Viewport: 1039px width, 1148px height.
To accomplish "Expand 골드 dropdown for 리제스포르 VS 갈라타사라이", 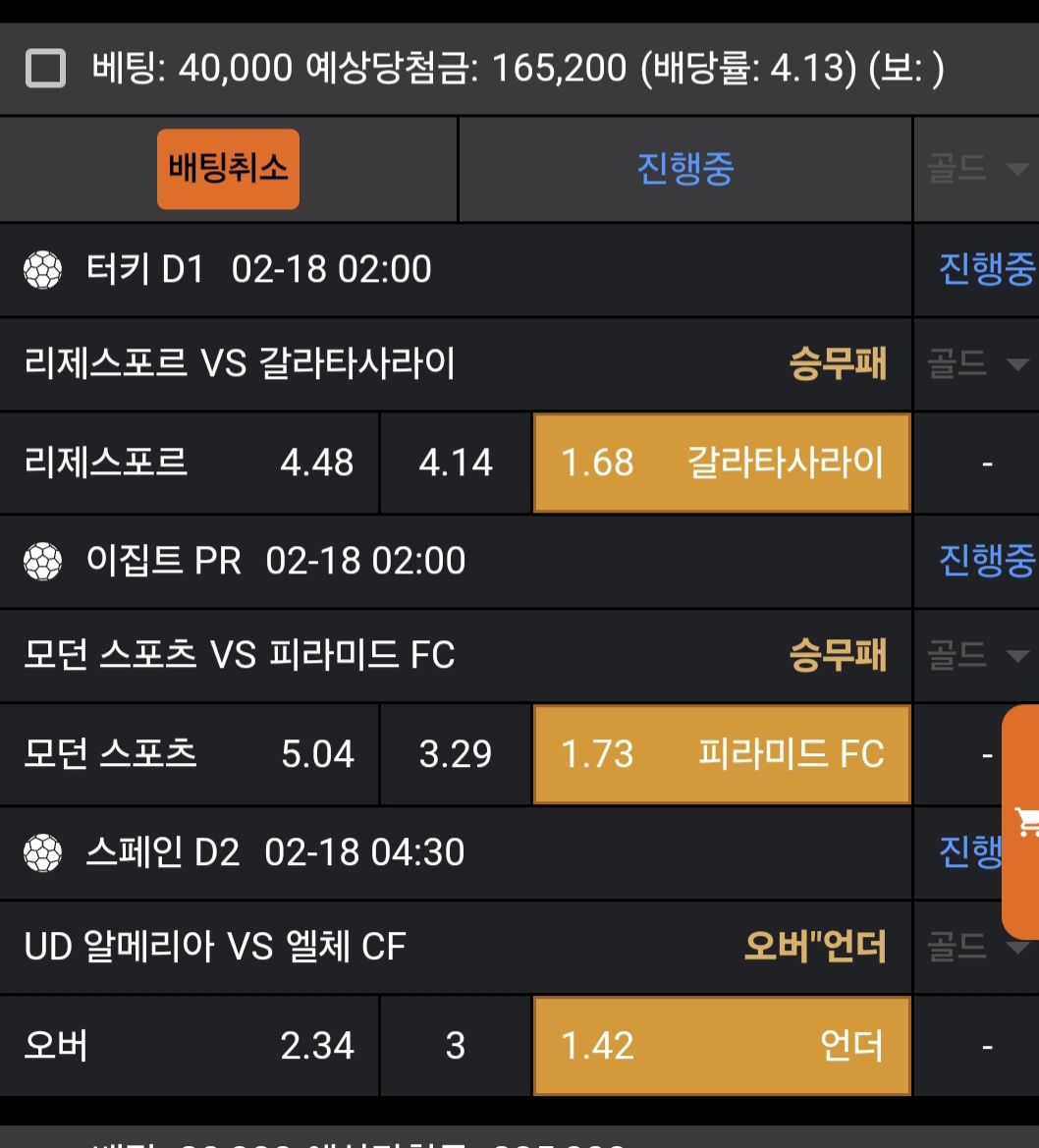I will tap(976, 365).
